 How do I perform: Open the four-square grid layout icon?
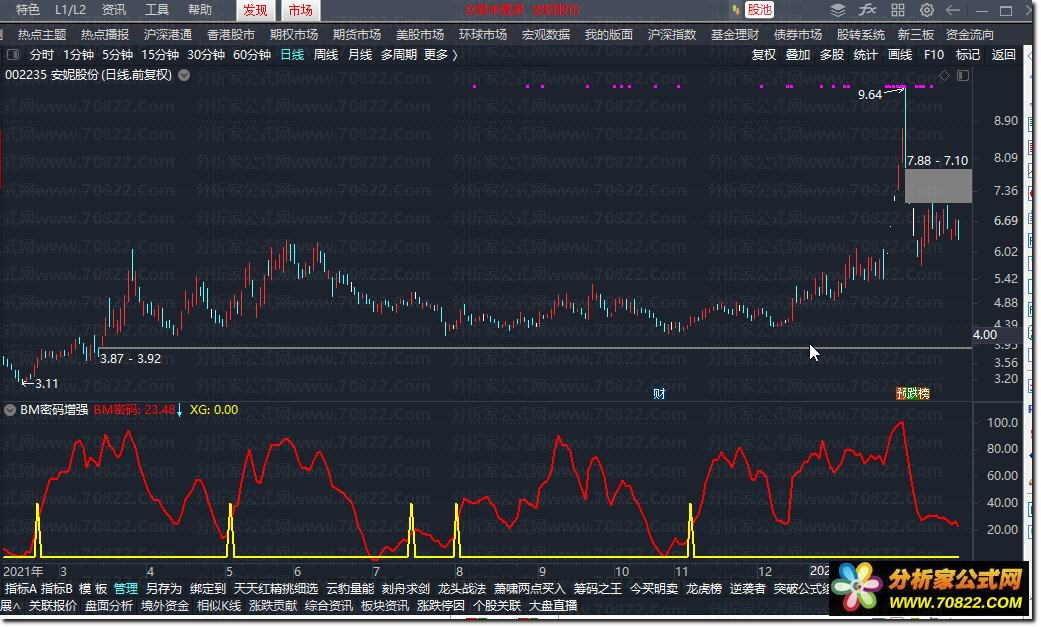click(x=898, y=10)
